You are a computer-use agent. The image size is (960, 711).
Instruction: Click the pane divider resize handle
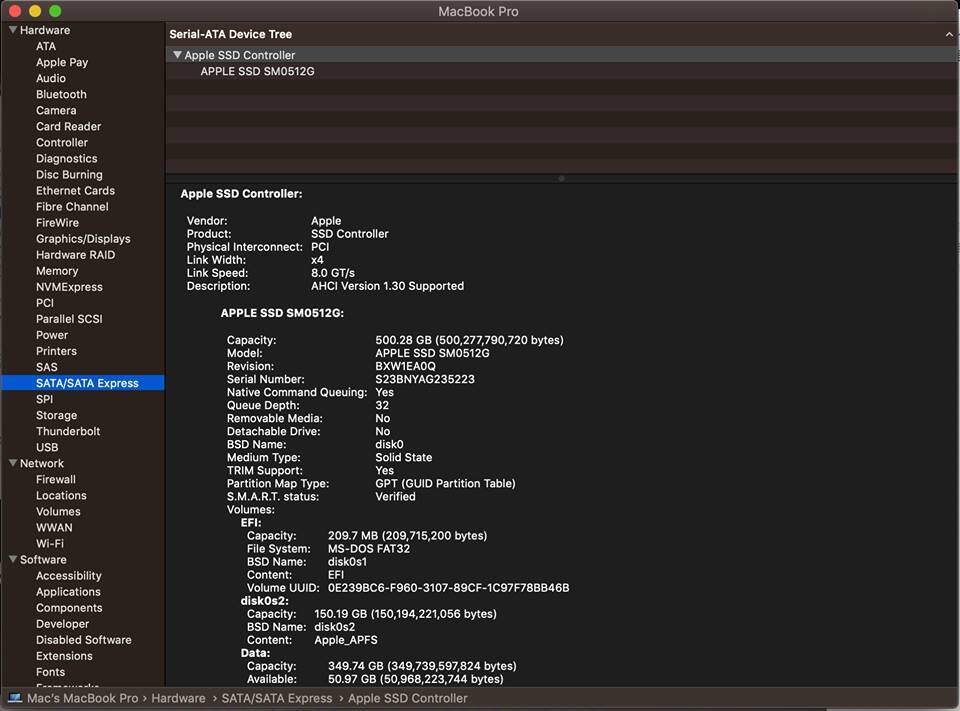click(x=561, y=178)
